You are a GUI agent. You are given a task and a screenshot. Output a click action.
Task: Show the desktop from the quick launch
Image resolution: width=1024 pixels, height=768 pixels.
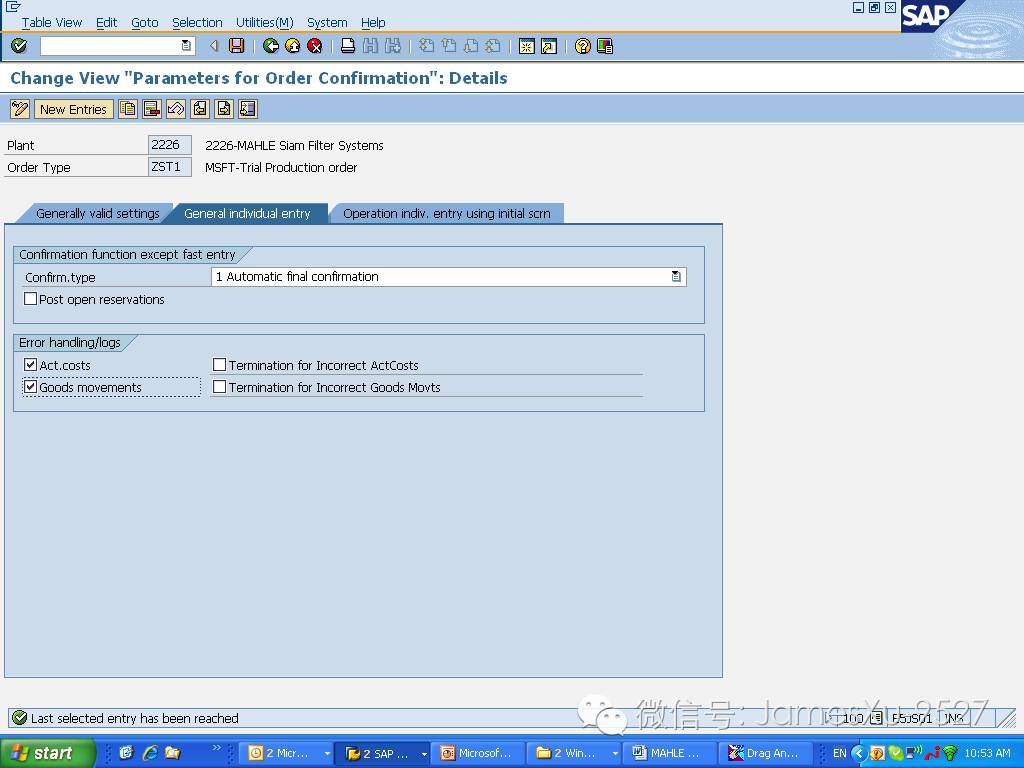(125, 753)
